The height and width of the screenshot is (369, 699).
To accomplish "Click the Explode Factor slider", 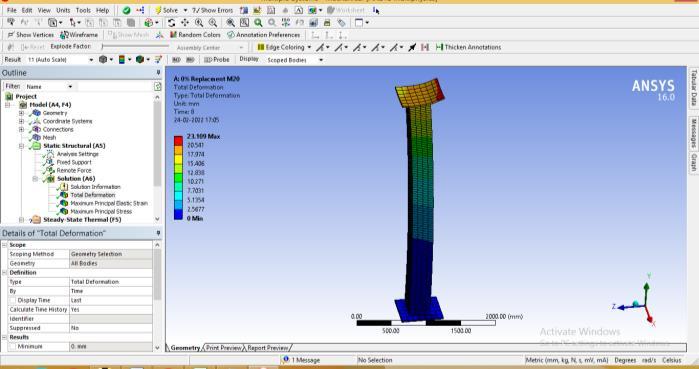I will click(x=135, y=46).
